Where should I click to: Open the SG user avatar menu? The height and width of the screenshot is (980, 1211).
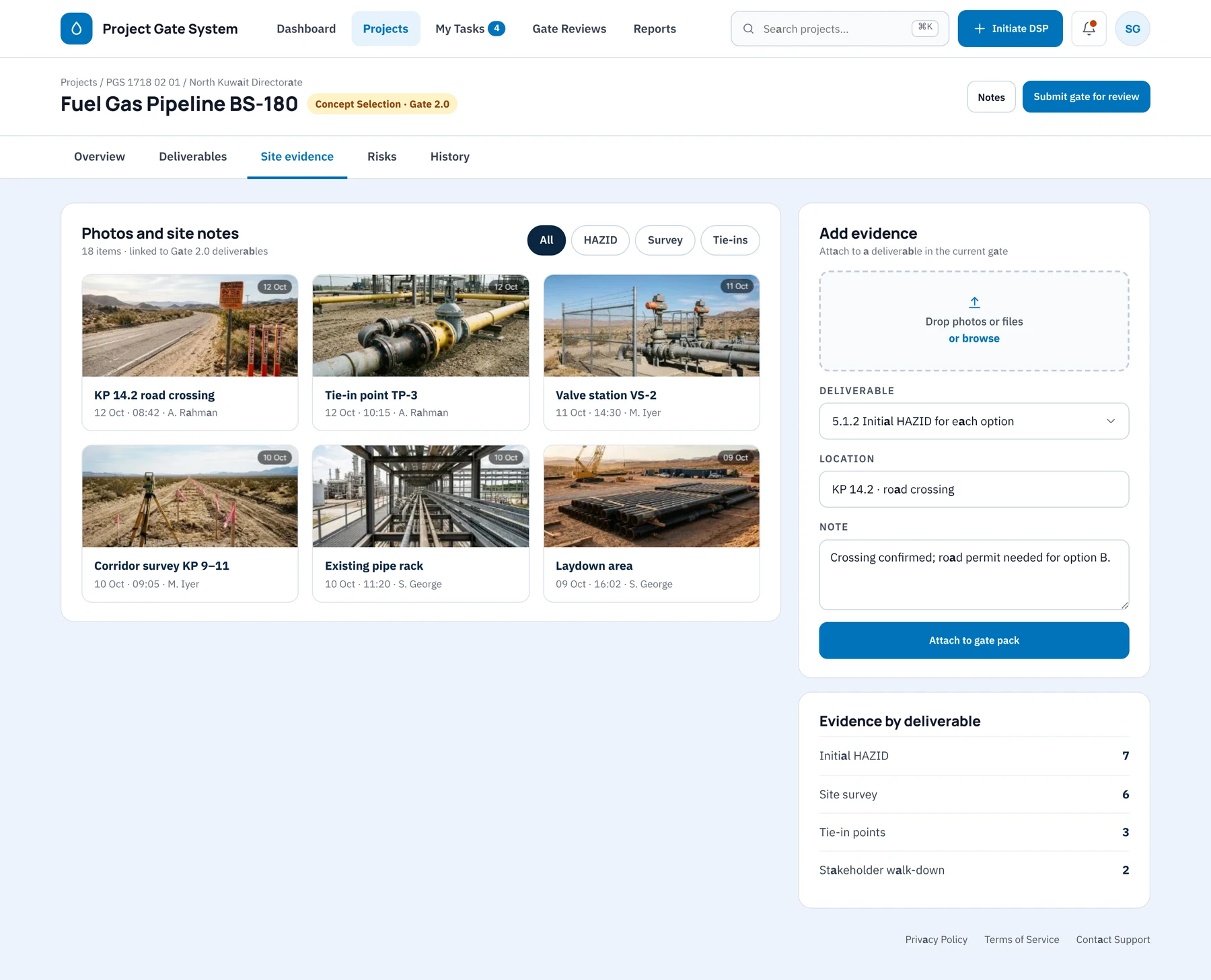[1132, 29]
